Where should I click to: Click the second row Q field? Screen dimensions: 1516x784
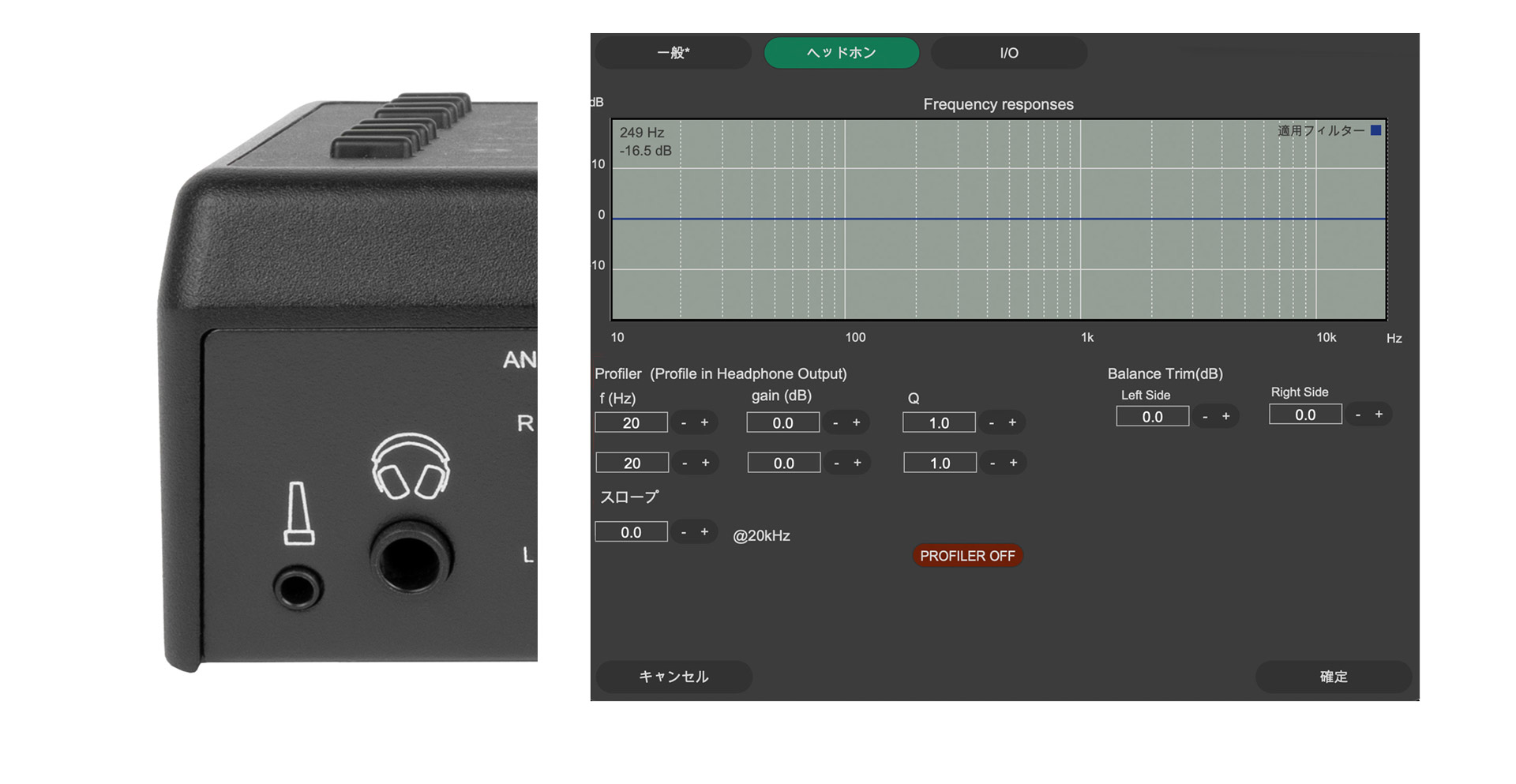[940, 463]
